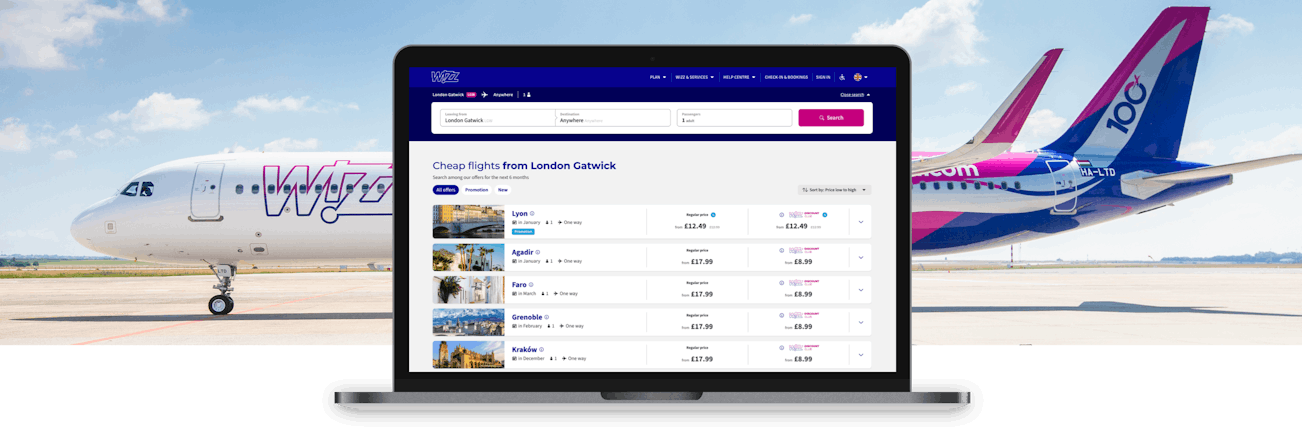Click the info icon beside Agadir

538,252
